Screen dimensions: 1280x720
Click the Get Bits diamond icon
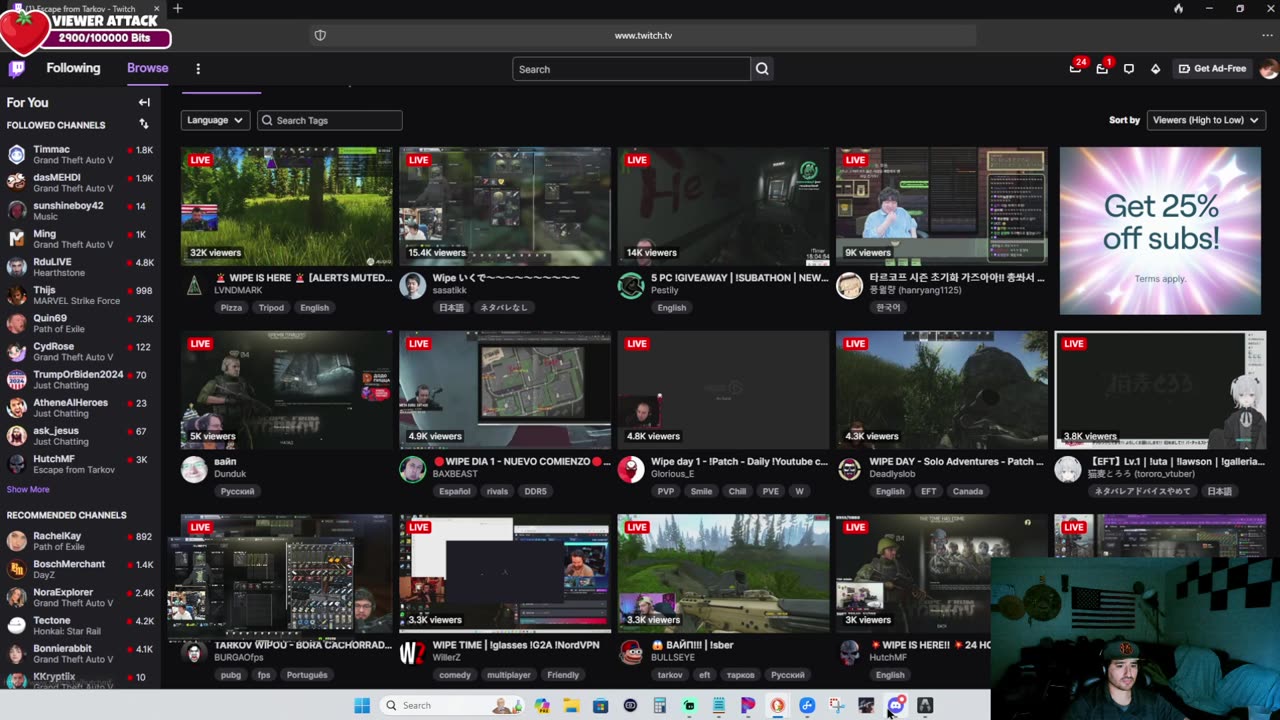[x=1155, y=68]
